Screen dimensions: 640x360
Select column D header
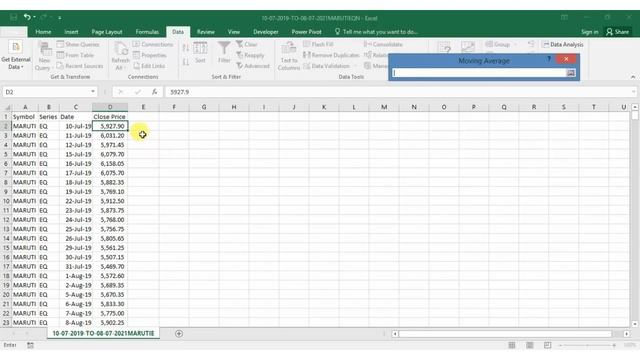pyautogui.click(x=110, y=107)
